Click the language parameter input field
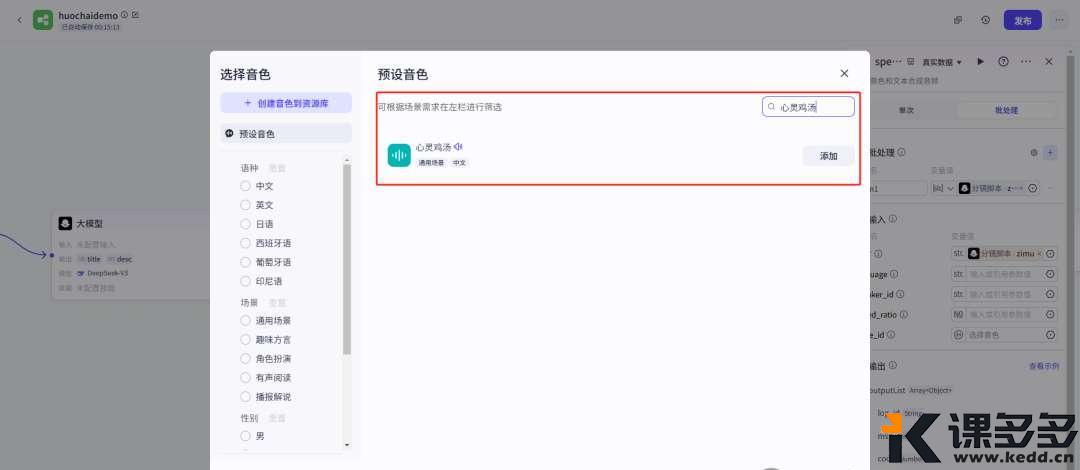 (x=1006, y=274)
